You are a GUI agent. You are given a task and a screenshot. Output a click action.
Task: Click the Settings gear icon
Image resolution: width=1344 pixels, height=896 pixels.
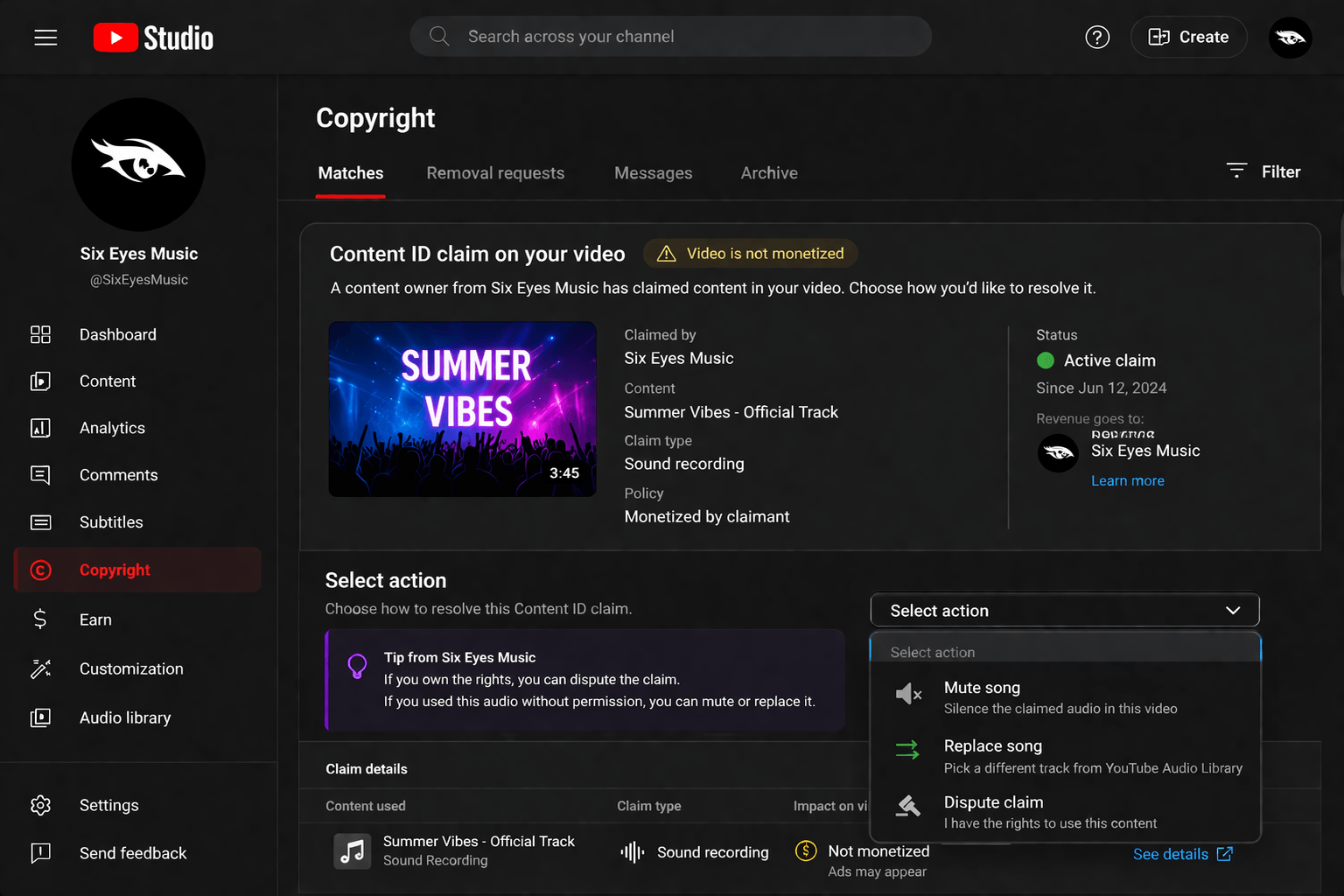click(40, 805)
